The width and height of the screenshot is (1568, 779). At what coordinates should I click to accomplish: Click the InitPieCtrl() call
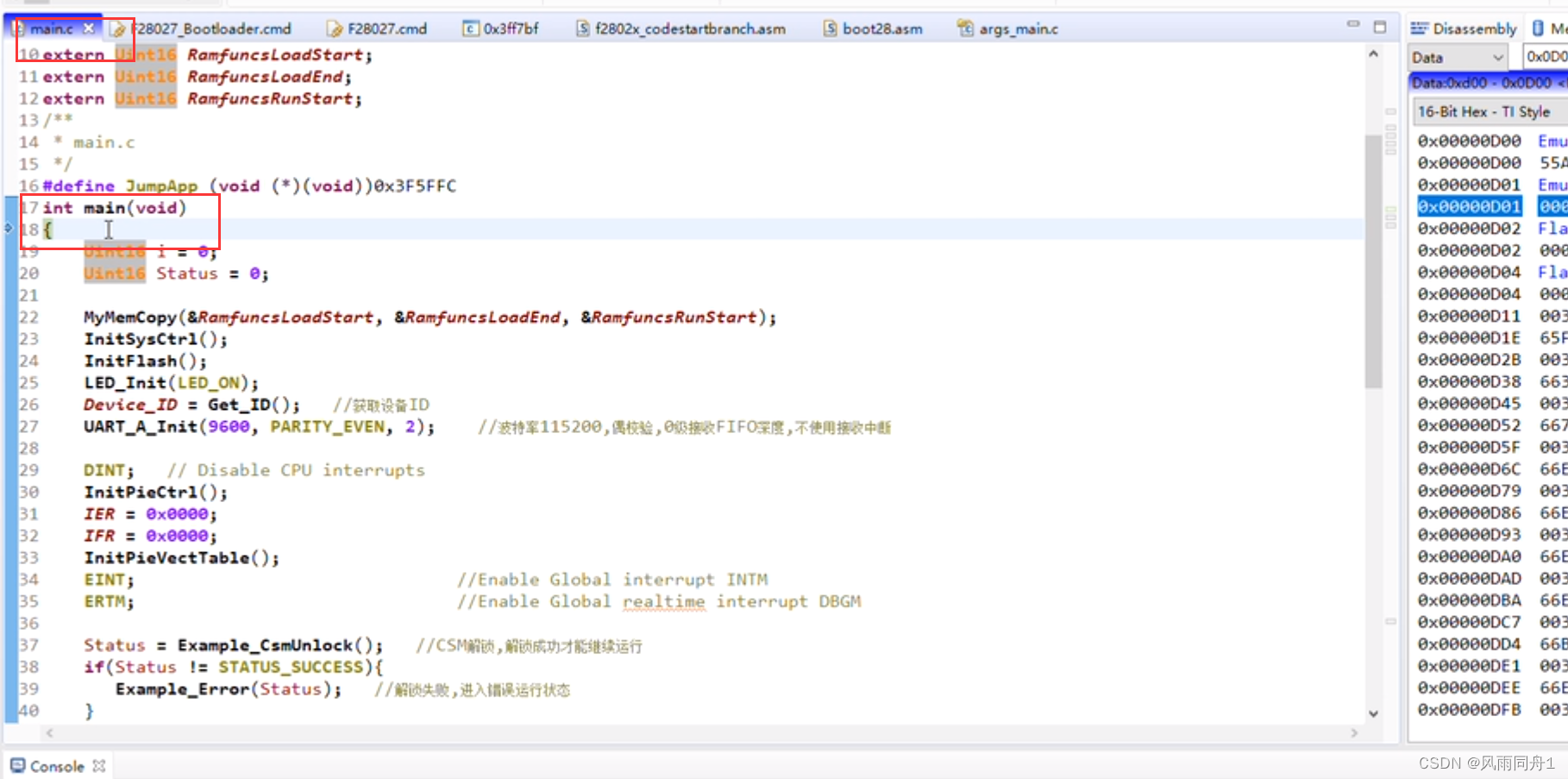155,492
